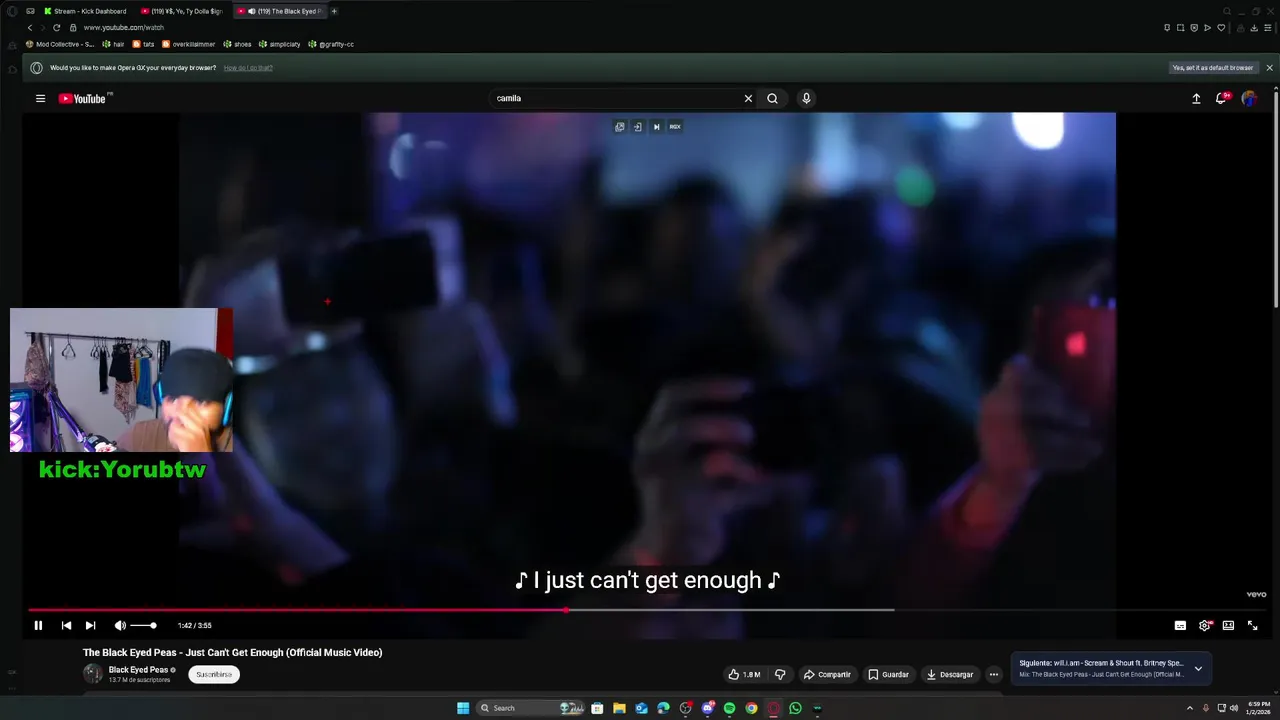
Task: Open the 'shoes' bookmark
Action: [237, 44]
